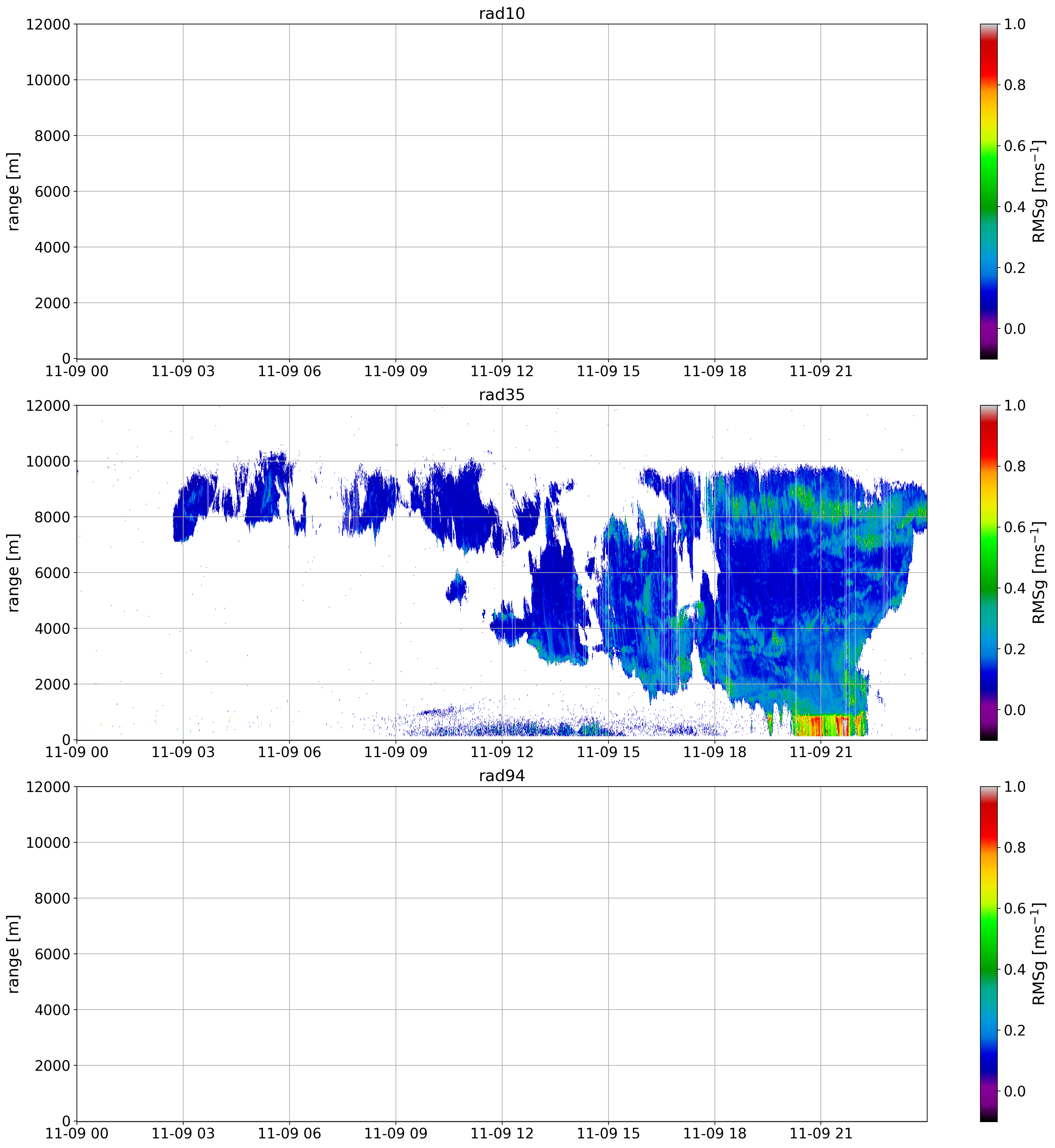This screenshot has width=1055, height=1148.
Task: Click the 11-09 21 tick label under rad10
Action: (820, 371)
